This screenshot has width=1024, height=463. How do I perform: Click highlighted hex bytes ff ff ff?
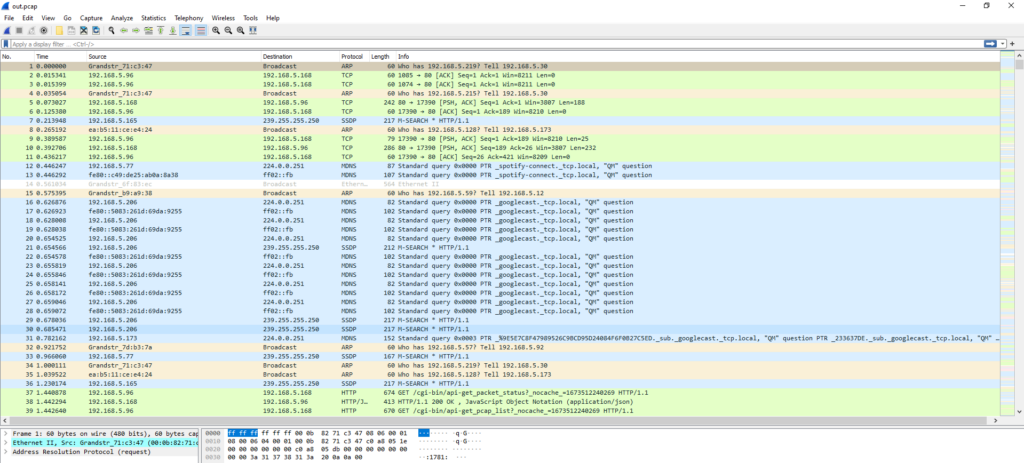click(242, 433)
